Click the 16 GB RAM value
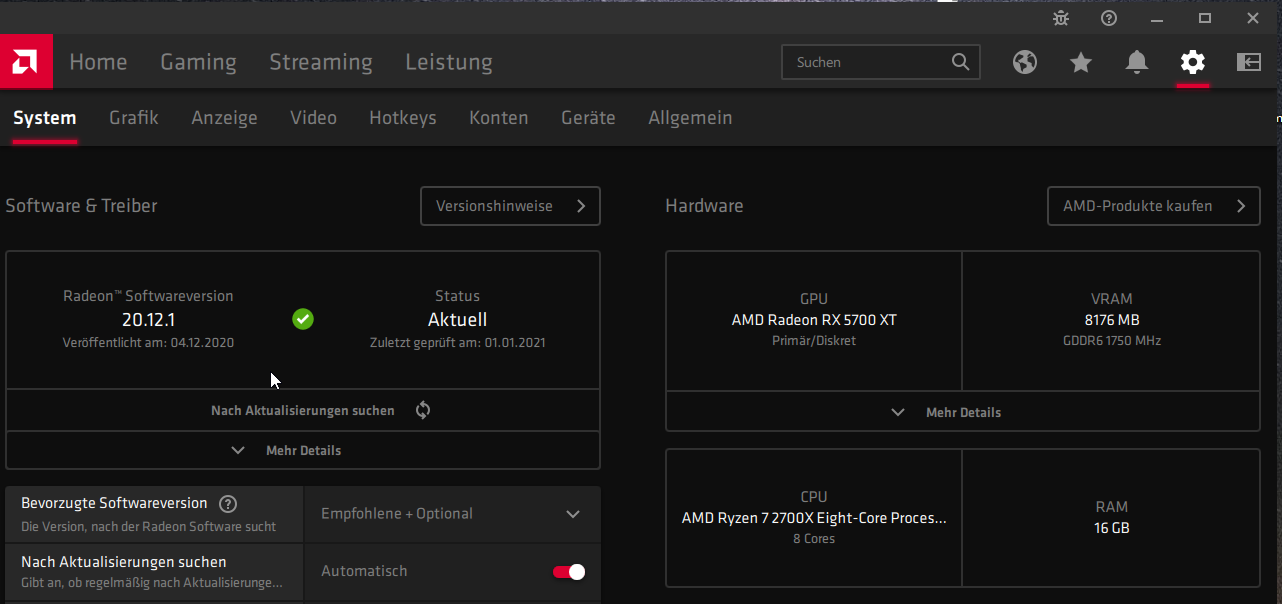Image resolution: width=1282 pixels, height=604 pixels. point(1111,528)
